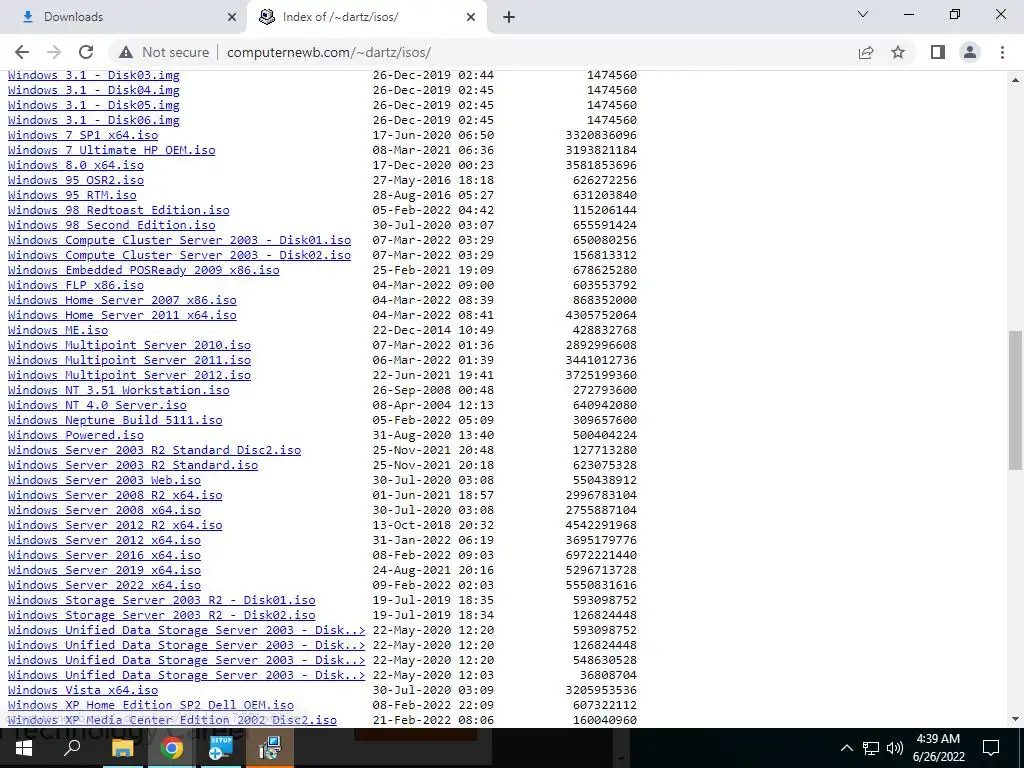Click the forward navigation arrow
Image resolution: width=1024 pixels, height=768 pixels.
[54, 52]
